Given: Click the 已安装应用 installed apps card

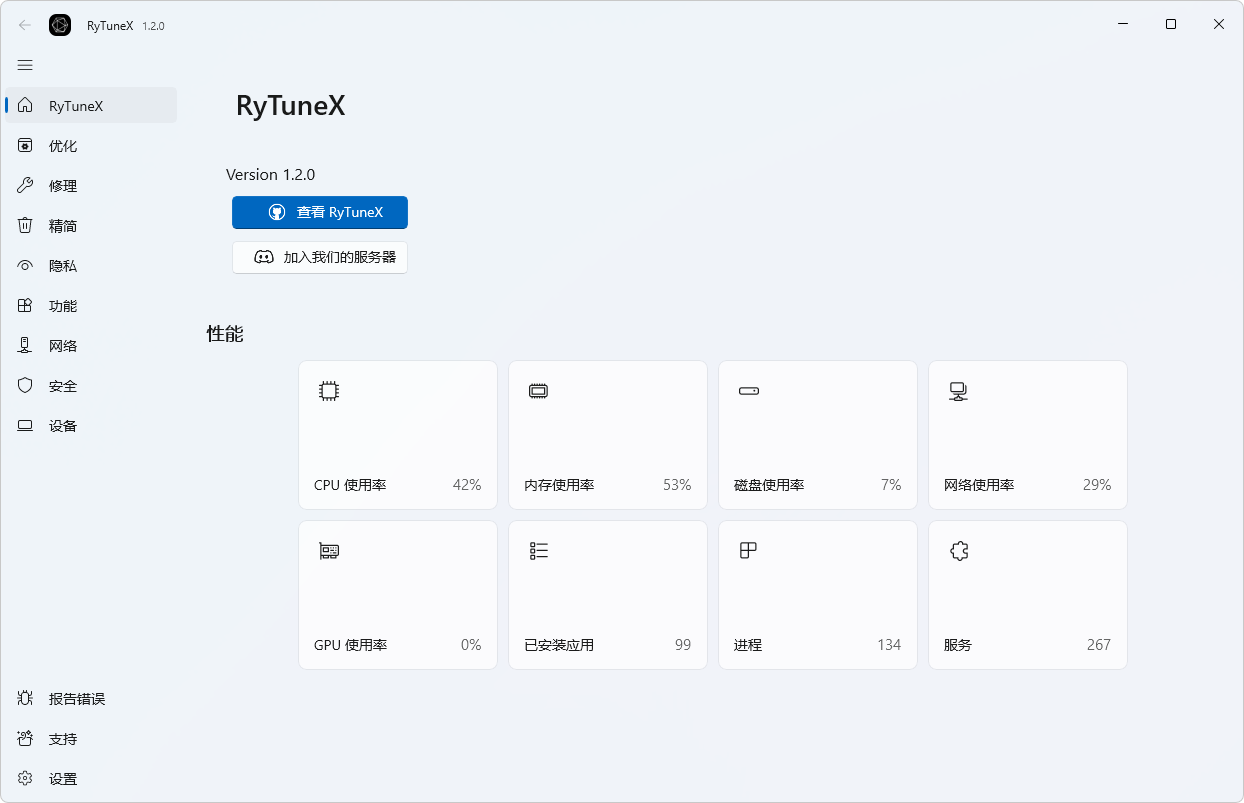Looking at the screenshot, I should [x=607, y=594].
